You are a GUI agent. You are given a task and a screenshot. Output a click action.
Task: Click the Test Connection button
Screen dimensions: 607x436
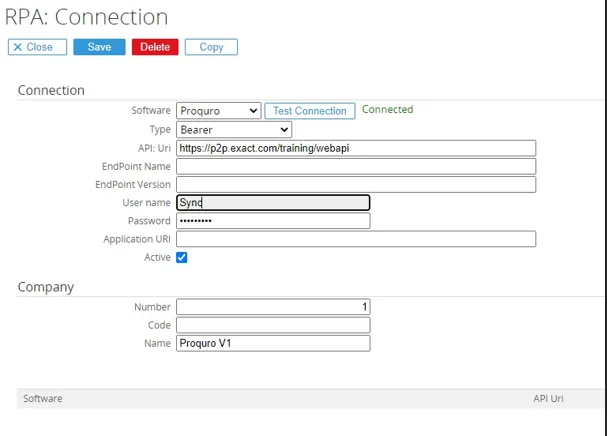(x=309, y=111)
